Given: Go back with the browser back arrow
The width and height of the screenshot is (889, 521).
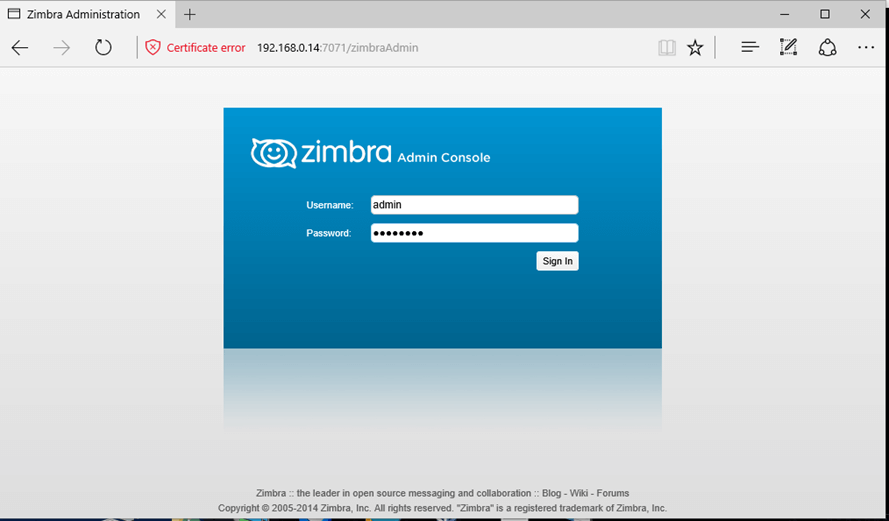Looking at the screenshot, I should pos(20,48).
